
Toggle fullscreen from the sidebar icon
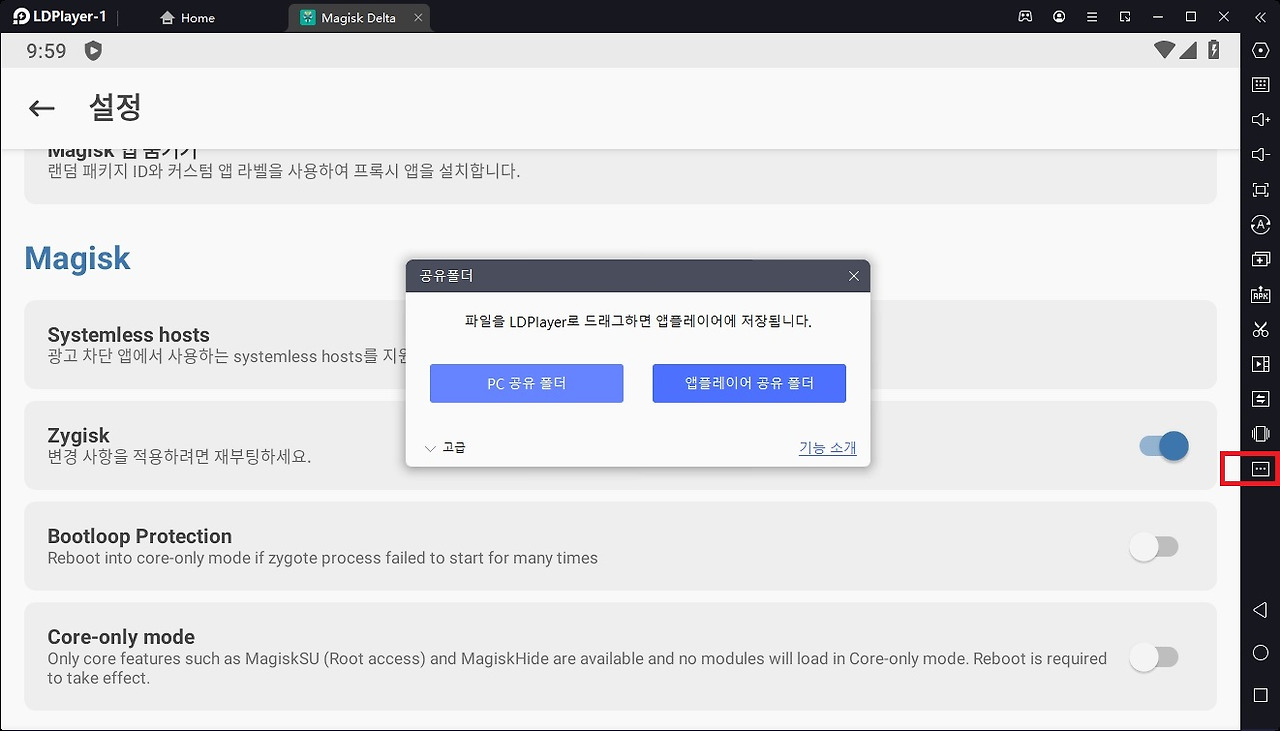(x=1260, y=189)
